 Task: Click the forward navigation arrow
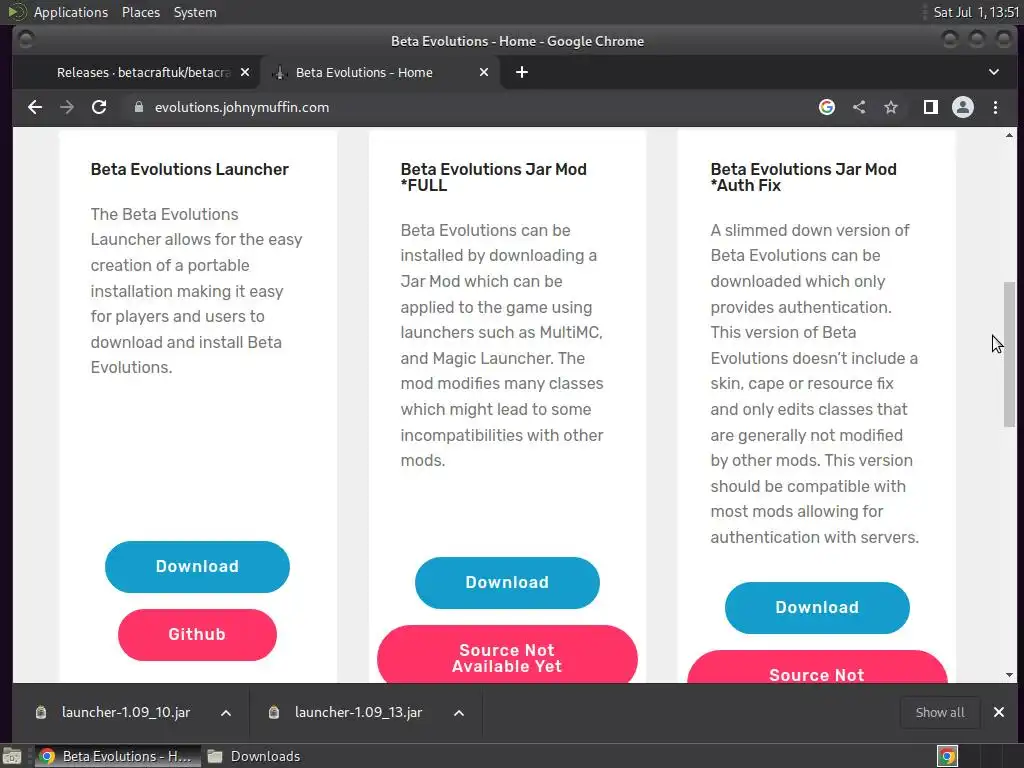click(67, 107)
